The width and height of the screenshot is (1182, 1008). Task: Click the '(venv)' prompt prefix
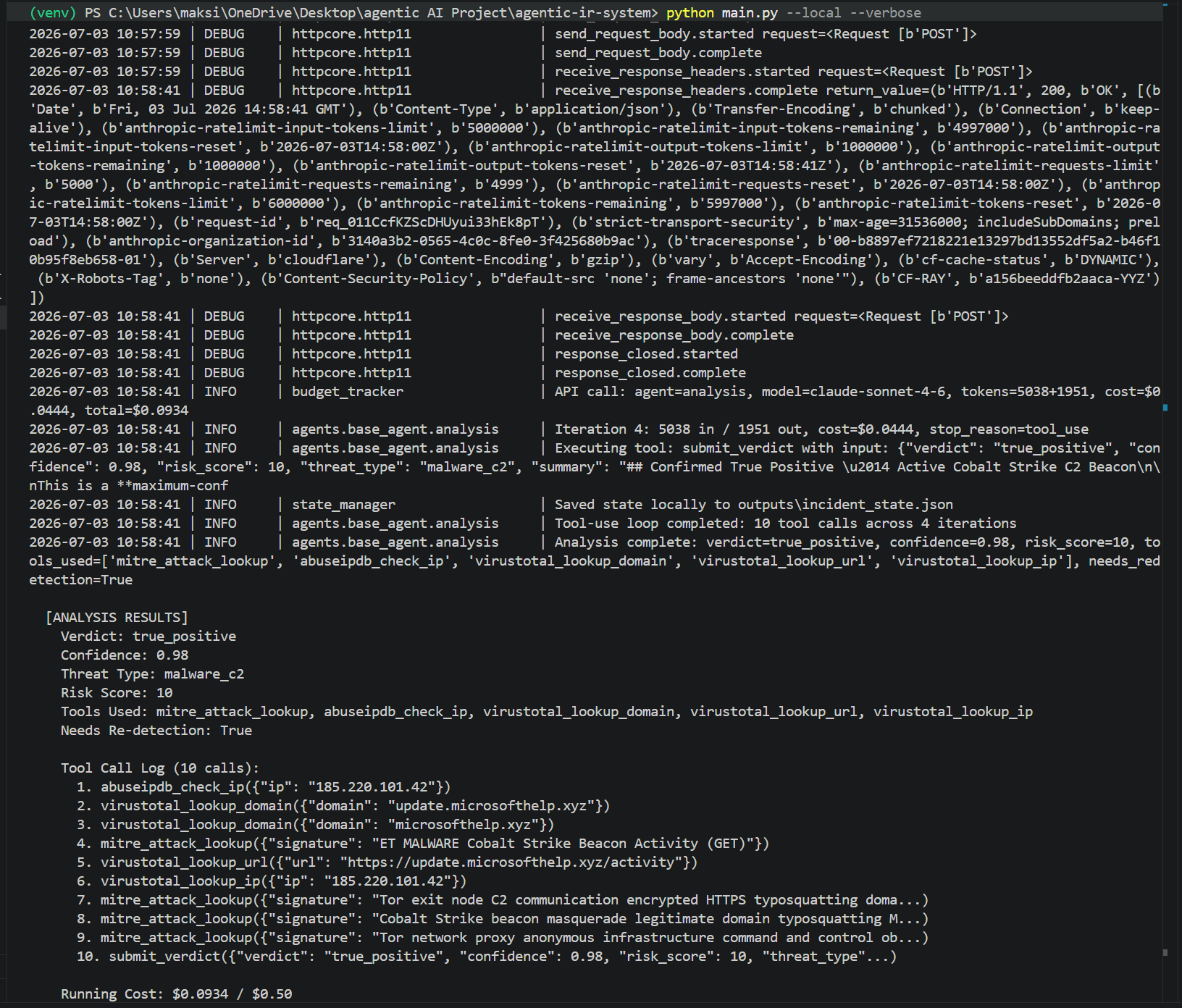[x=53, y=13]
